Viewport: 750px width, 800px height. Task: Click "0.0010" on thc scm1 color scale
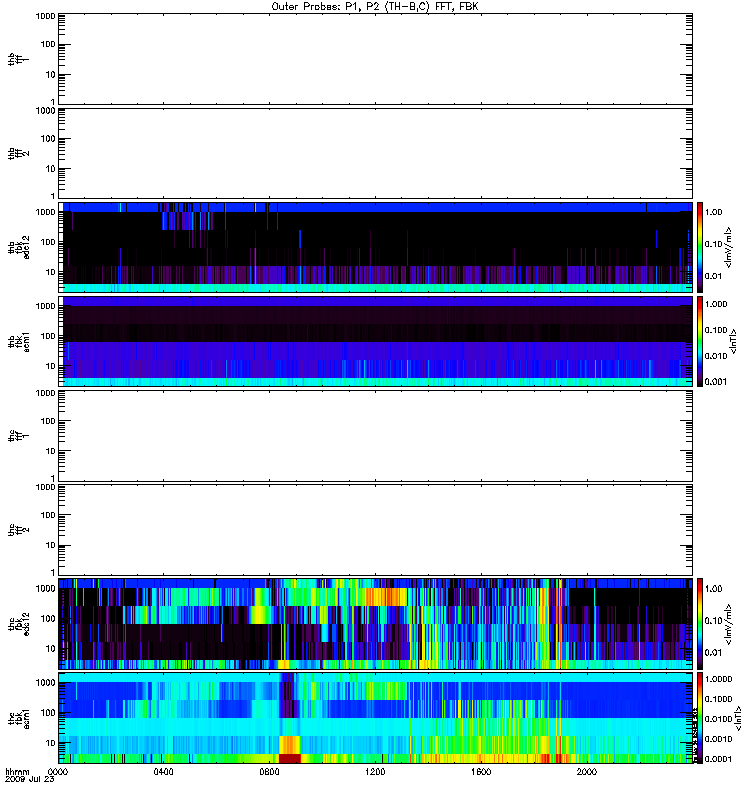point(718,739)
